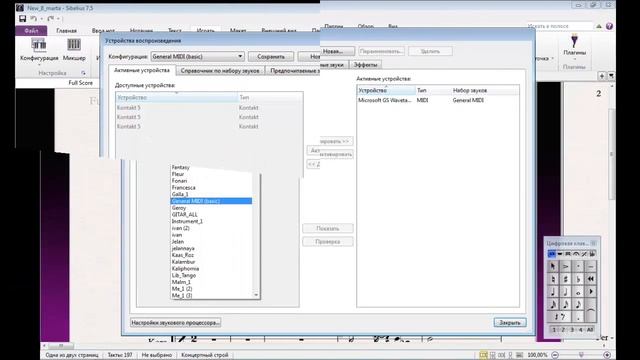Image resolution: width=640 pixels, height=360 pixels.
Task: Click the help question mark icon
Action: pyautogui.click(x=609, y=26)
